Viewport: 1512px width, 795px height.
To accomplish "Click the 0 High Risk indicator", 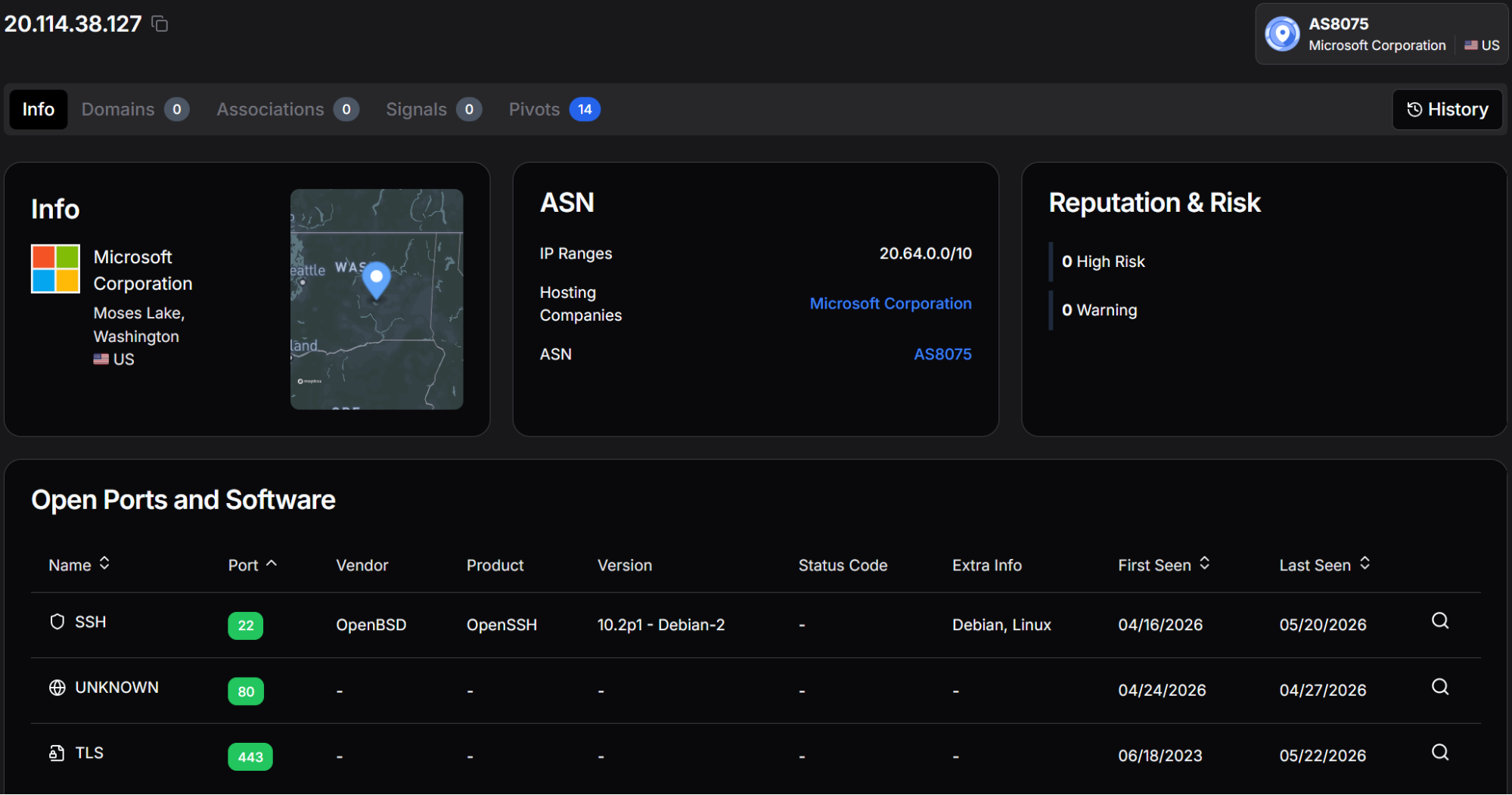I will pos(1103,262).
